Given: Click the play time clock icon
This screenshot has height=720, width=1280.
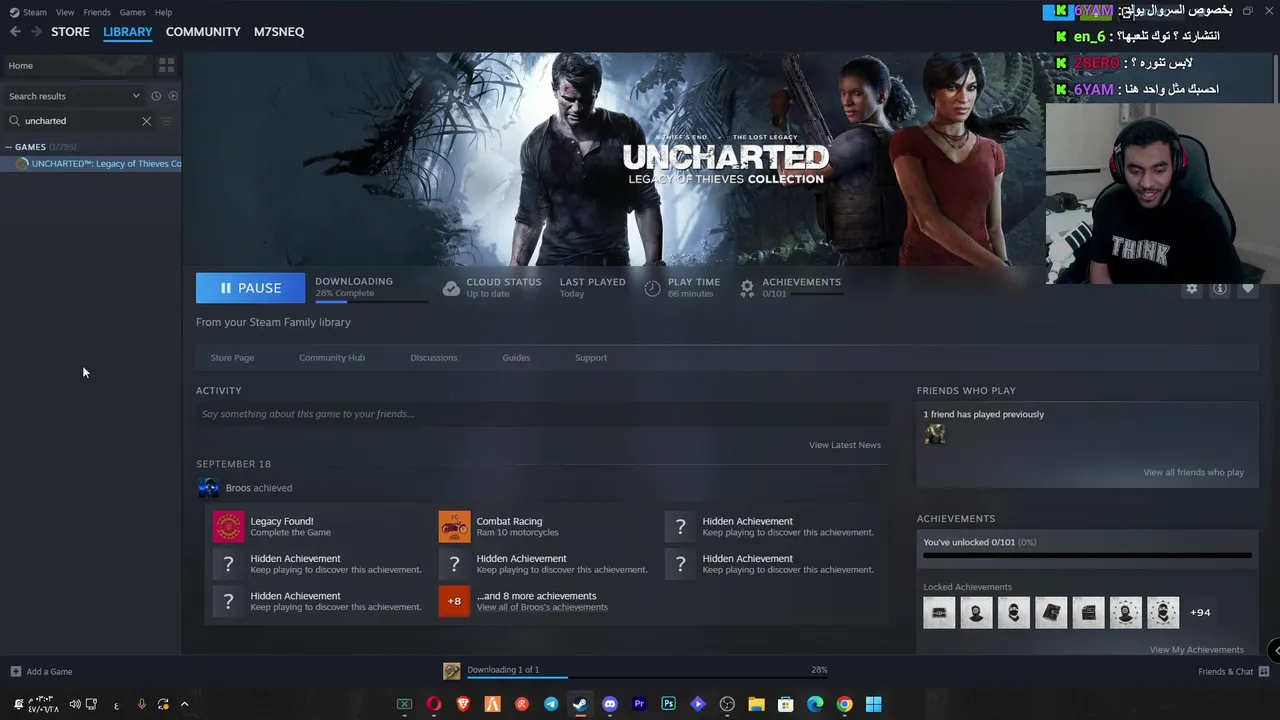Looking at the screenshot, I should coord(652,288).
